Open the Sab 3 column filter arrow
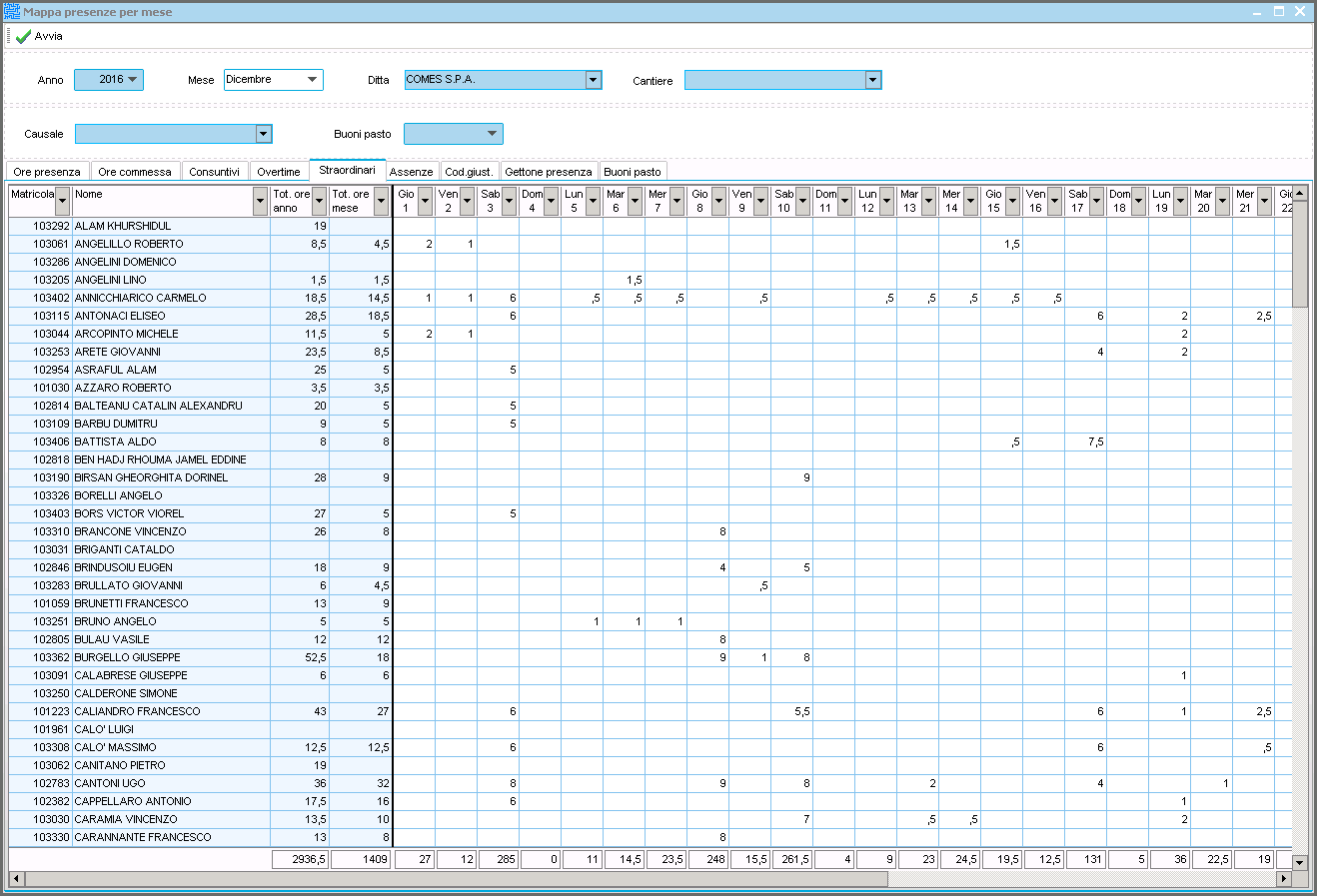 (x=509, y=202)
